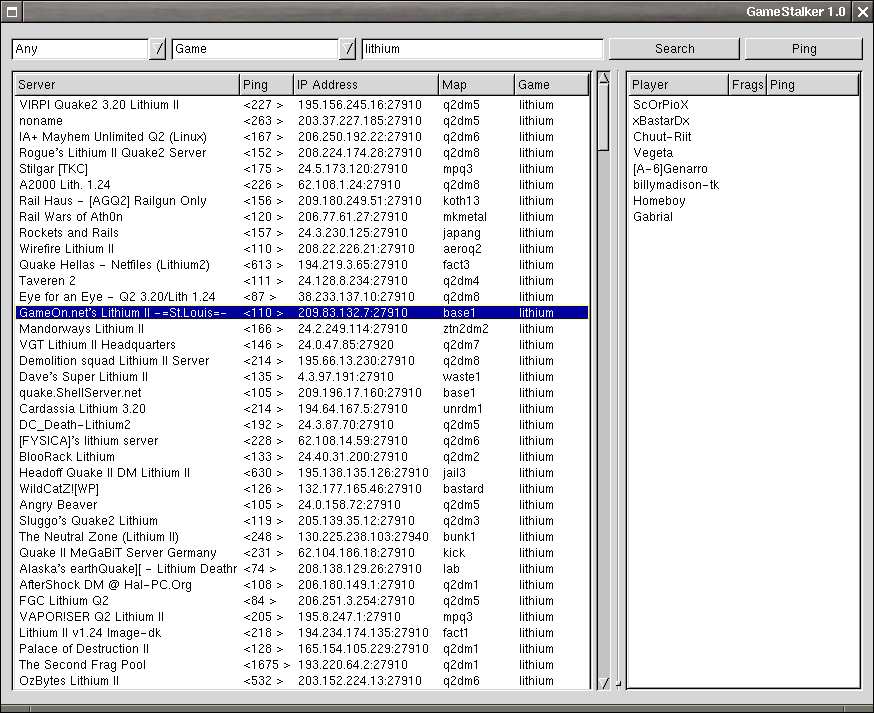Sort the server list by Server column
Viewport: 874px width, 713px height.
click(x=126, y=85)
